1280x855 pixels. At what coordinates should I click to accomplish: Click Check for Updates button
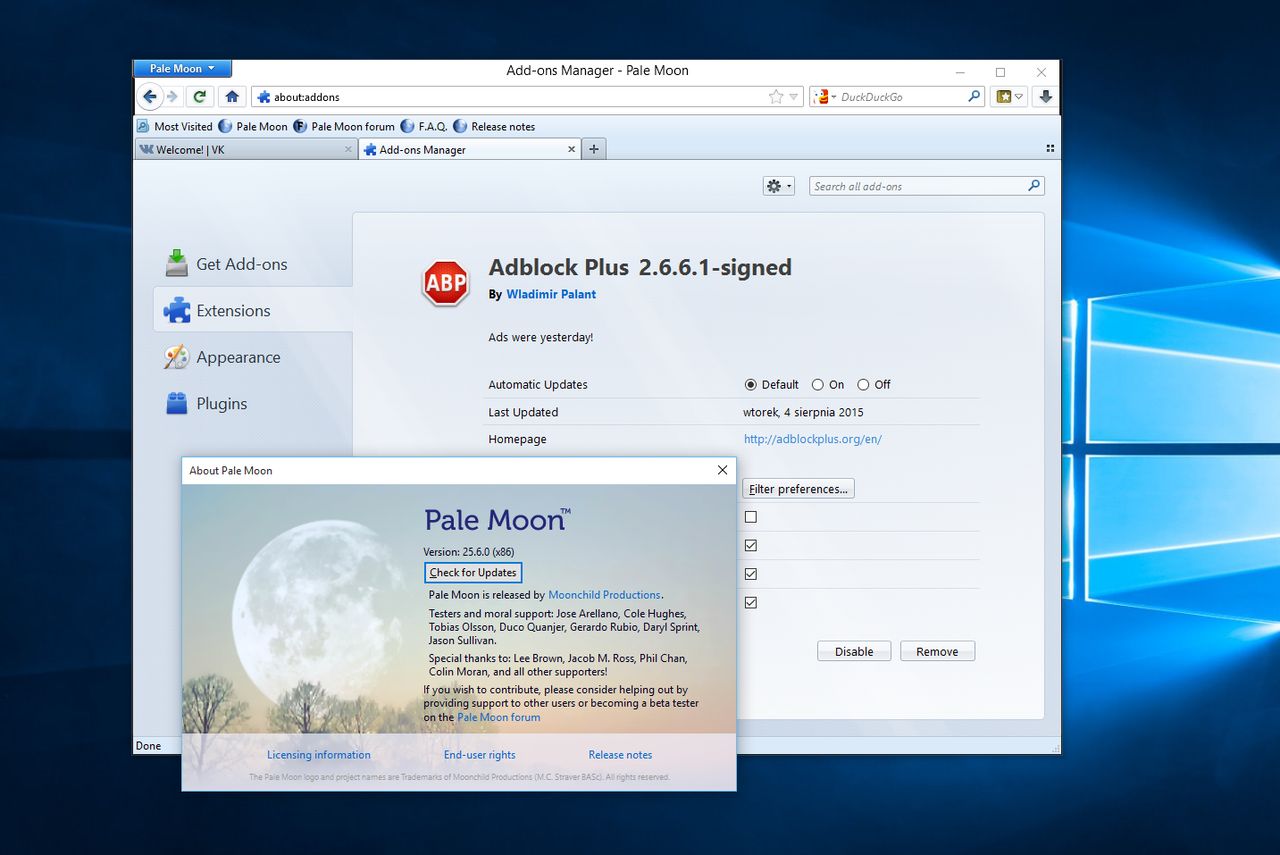(473, 573)
